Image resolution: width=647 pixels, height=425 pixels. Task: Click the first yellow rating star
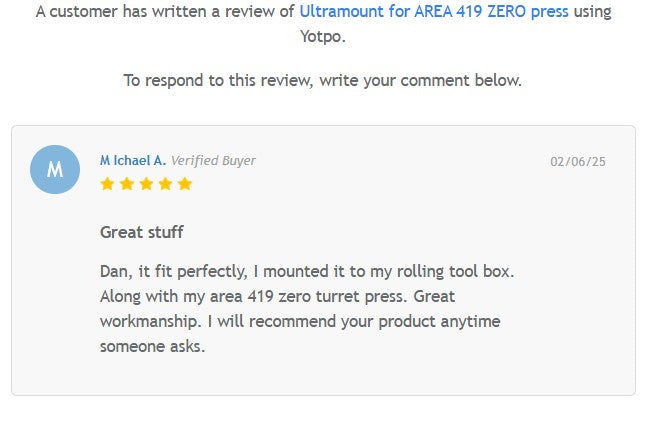[x=107, y=184]
